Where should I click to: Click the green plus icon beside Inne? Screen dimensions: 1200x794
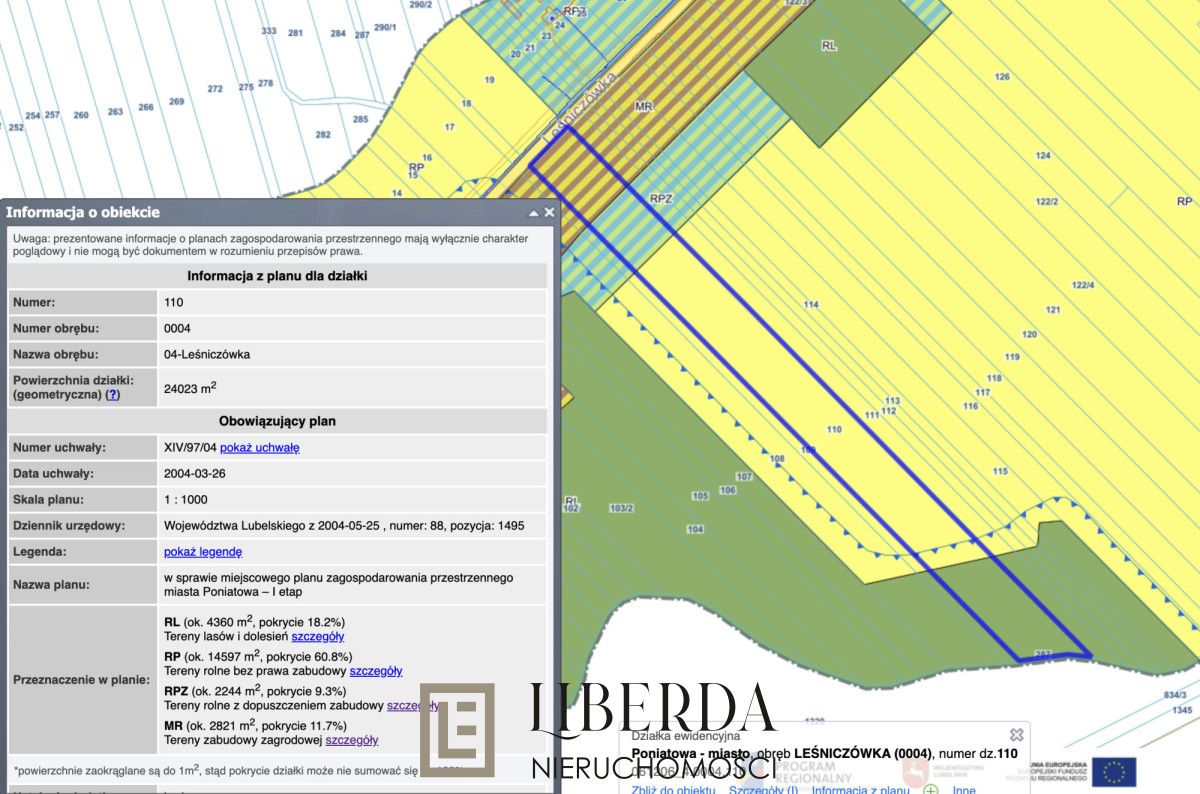point(931,791)
